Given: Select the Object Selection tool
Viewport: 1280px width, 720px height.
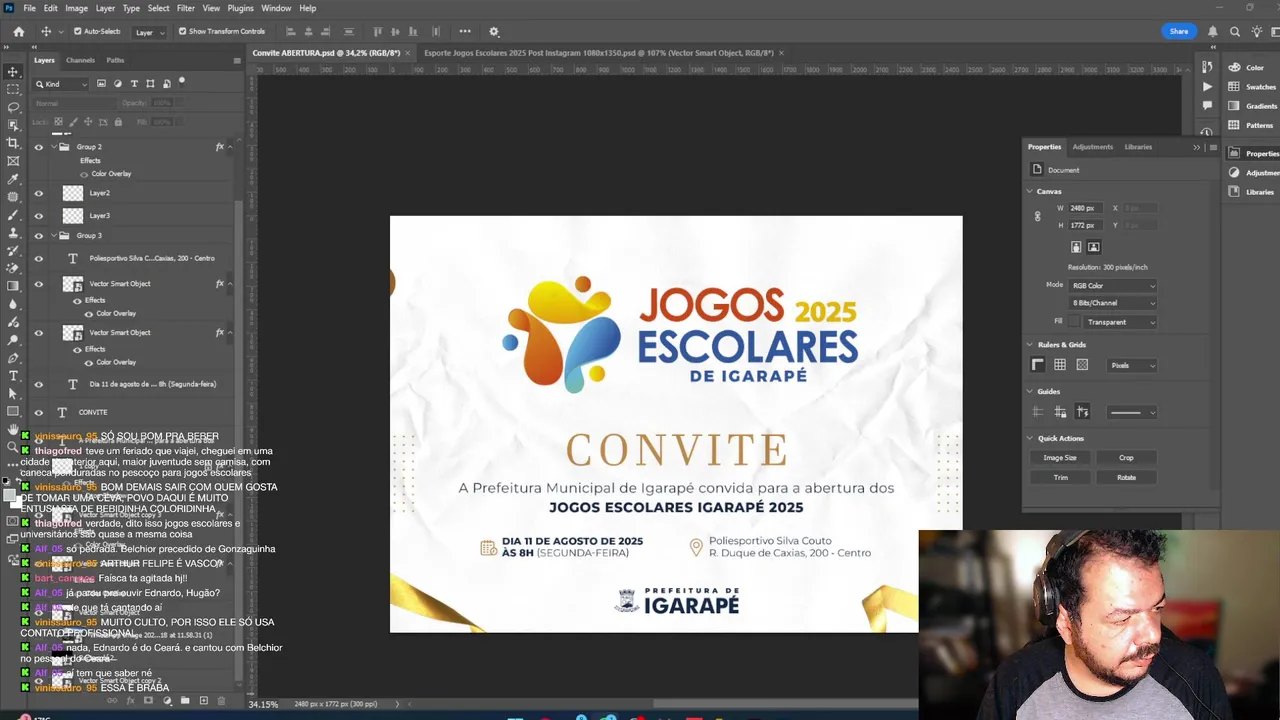Looking at the screenshot, I should 13,125.
